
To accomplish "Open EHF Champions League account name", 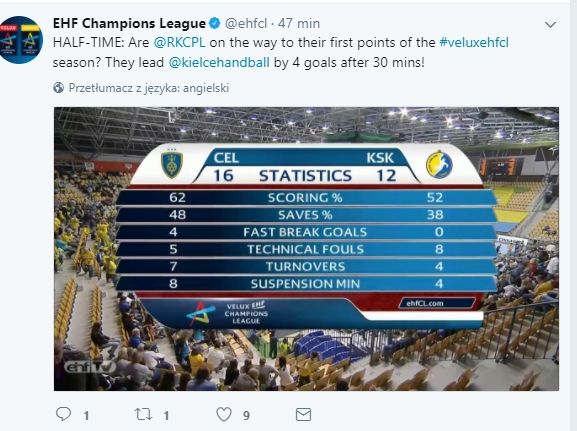I will click(x=129, y=23).
